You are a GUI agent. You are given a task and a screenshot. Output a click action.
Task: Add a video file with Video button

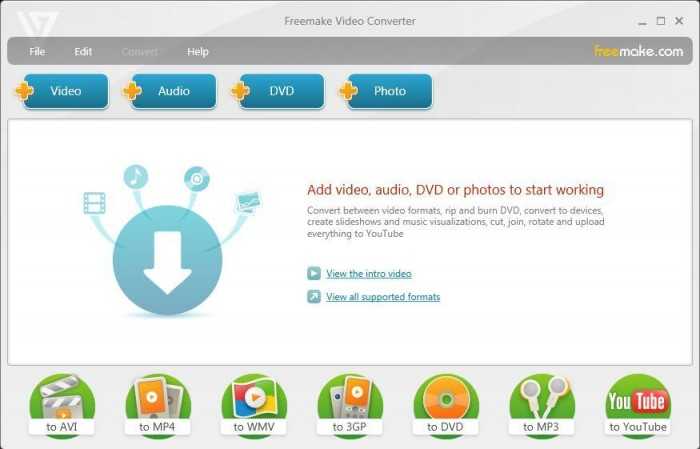tap(63, 91)
